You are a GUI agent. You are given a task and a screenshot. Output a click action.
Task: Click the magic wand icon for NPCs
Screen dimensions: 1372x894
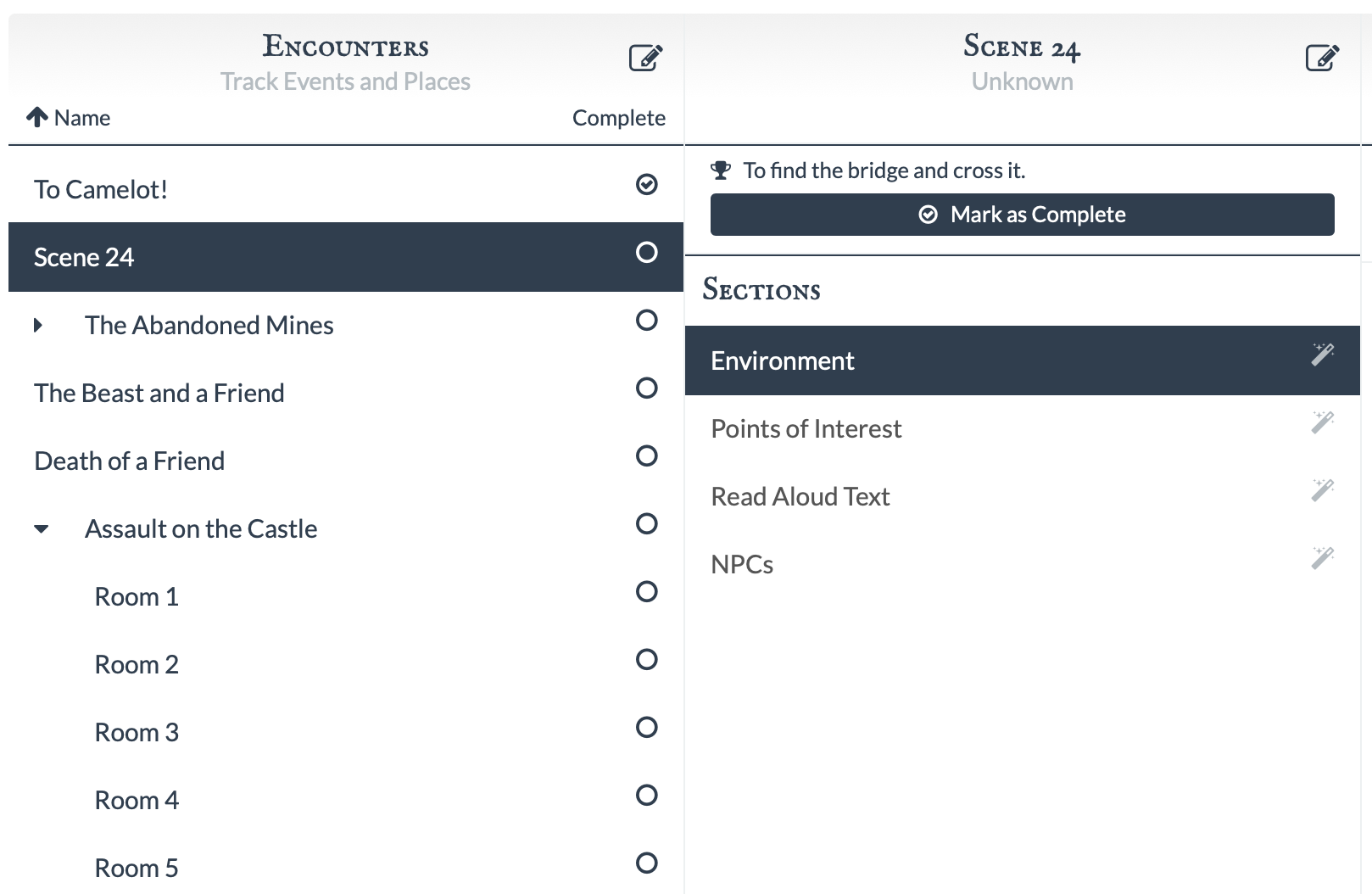click(x=1323, y=557)
